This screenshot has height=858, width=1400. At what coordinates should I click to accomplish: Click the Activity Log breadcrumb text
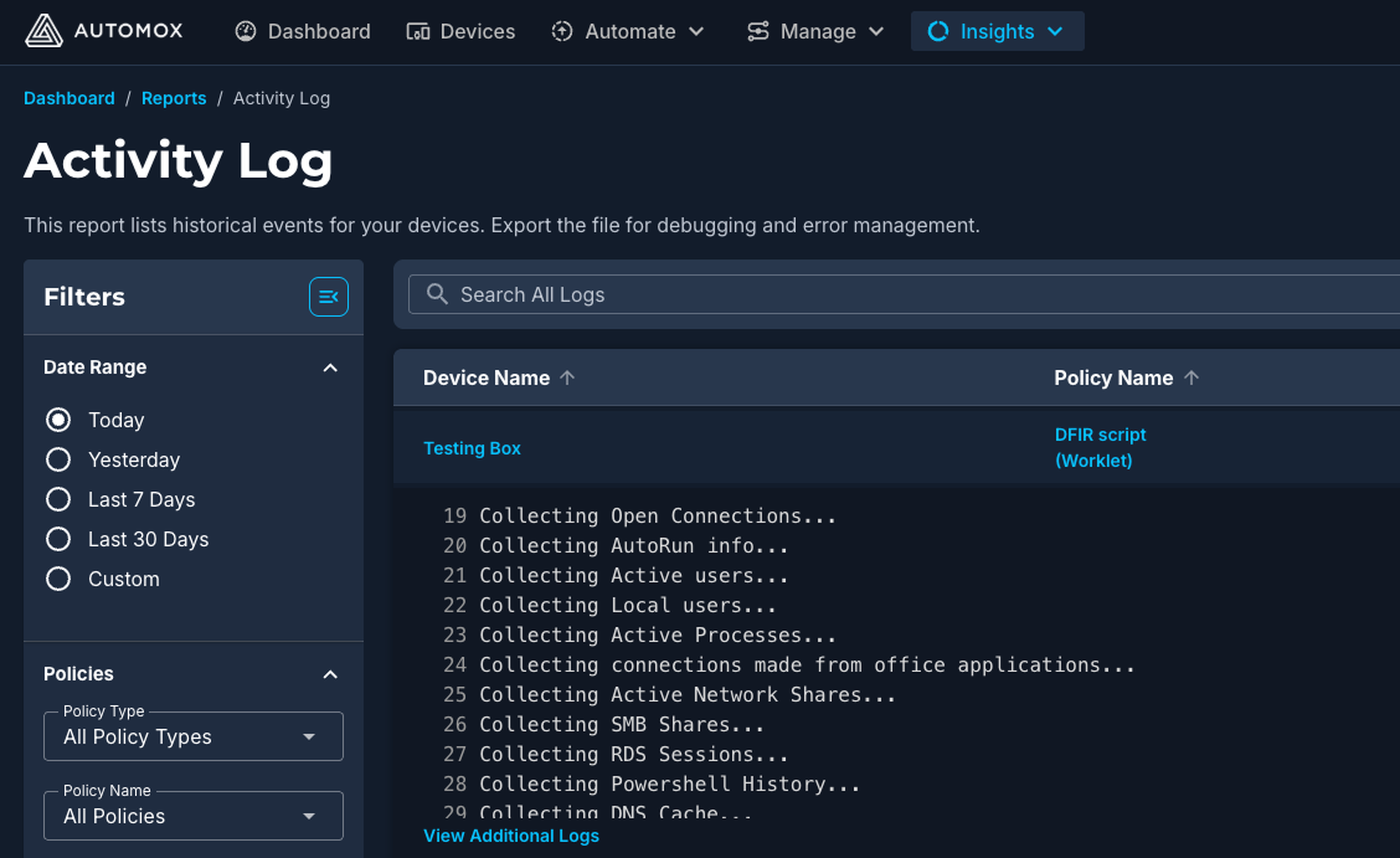click(x=281, y=98)
